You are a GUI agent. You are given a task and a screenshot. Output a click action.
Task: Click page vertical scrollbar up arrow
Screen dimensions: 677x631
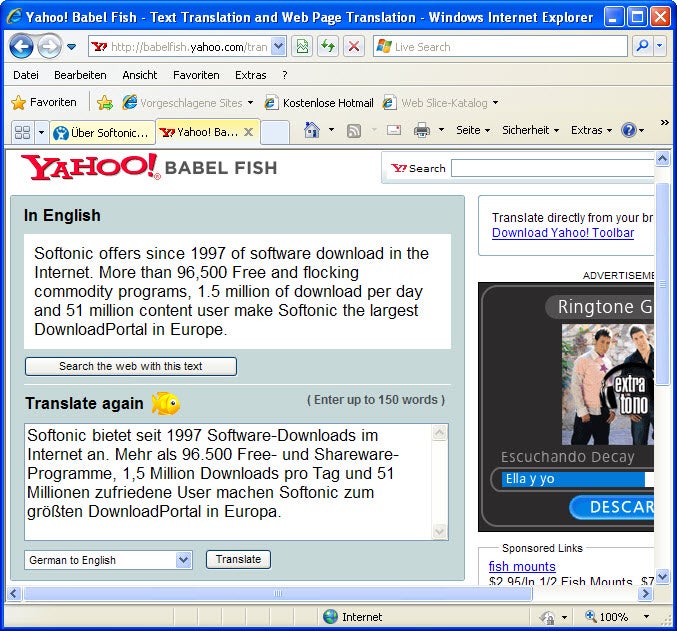point(662,159)
